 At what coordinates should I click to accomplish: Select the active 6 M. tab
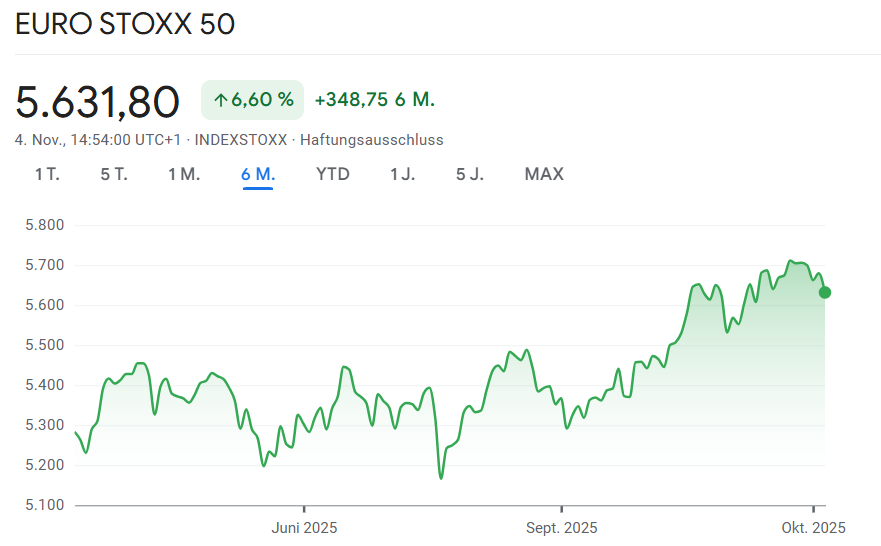(x=258, y=174)
